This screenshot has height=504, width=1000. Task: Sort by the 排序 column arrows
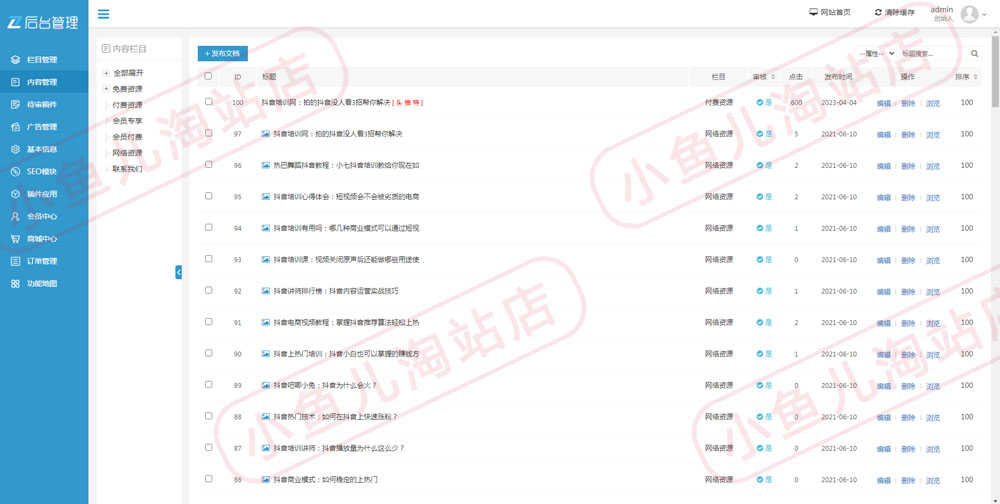point(976,77)
